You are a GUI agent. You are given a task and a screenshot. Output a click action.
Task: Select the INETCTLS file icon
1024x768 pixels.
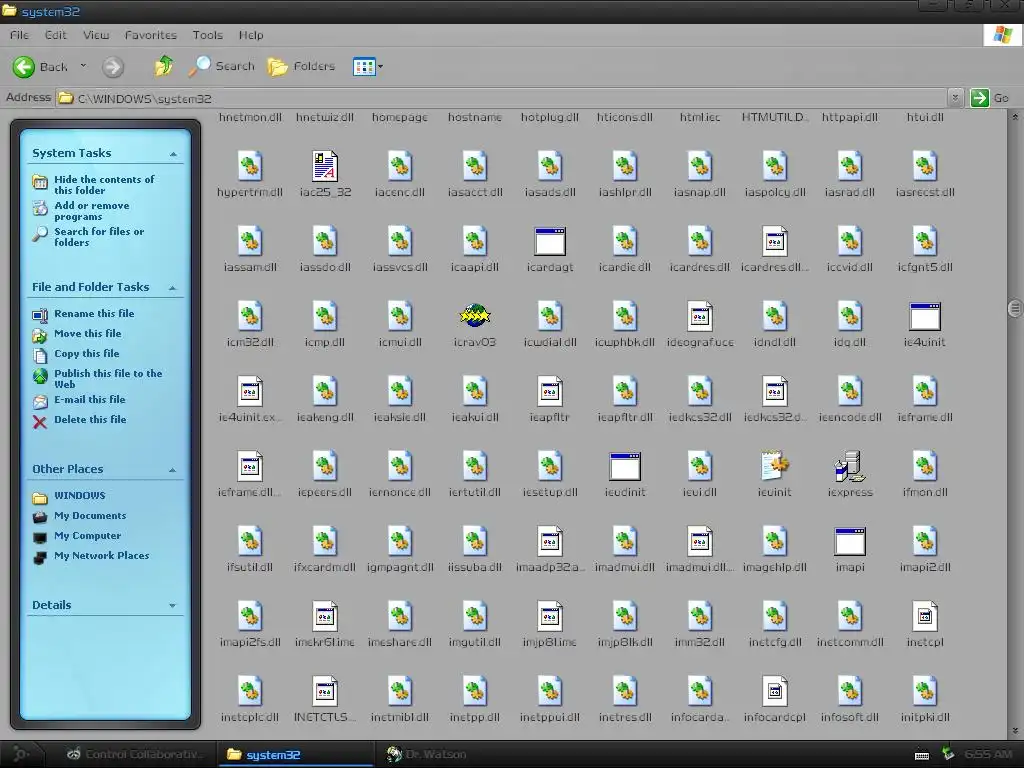coord(325,692)
